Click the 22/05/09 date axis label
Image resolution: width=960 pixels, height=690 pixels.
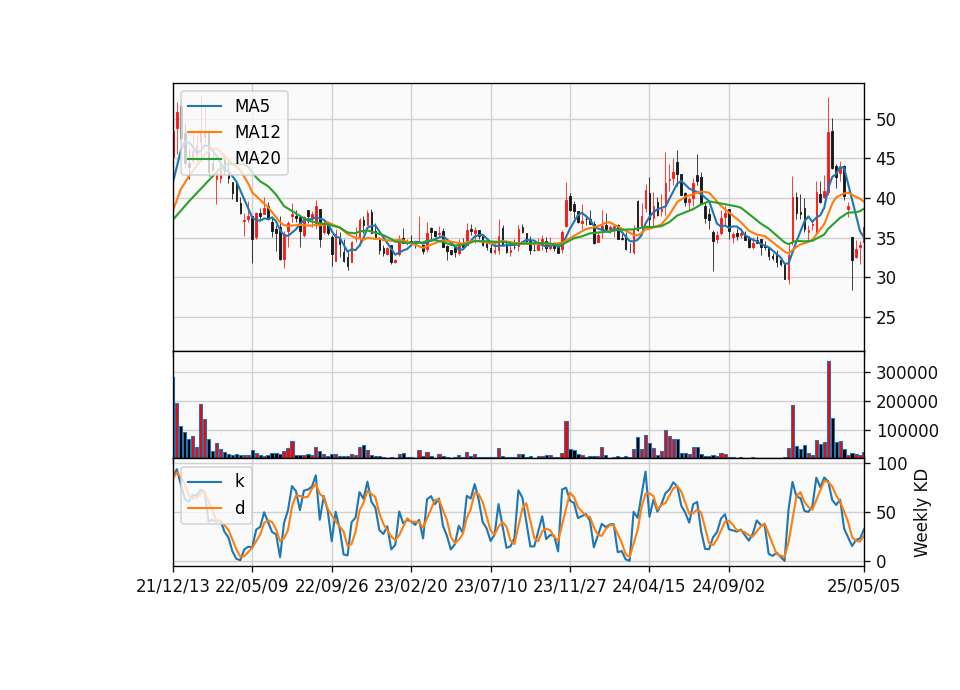(x=252, y=587)
